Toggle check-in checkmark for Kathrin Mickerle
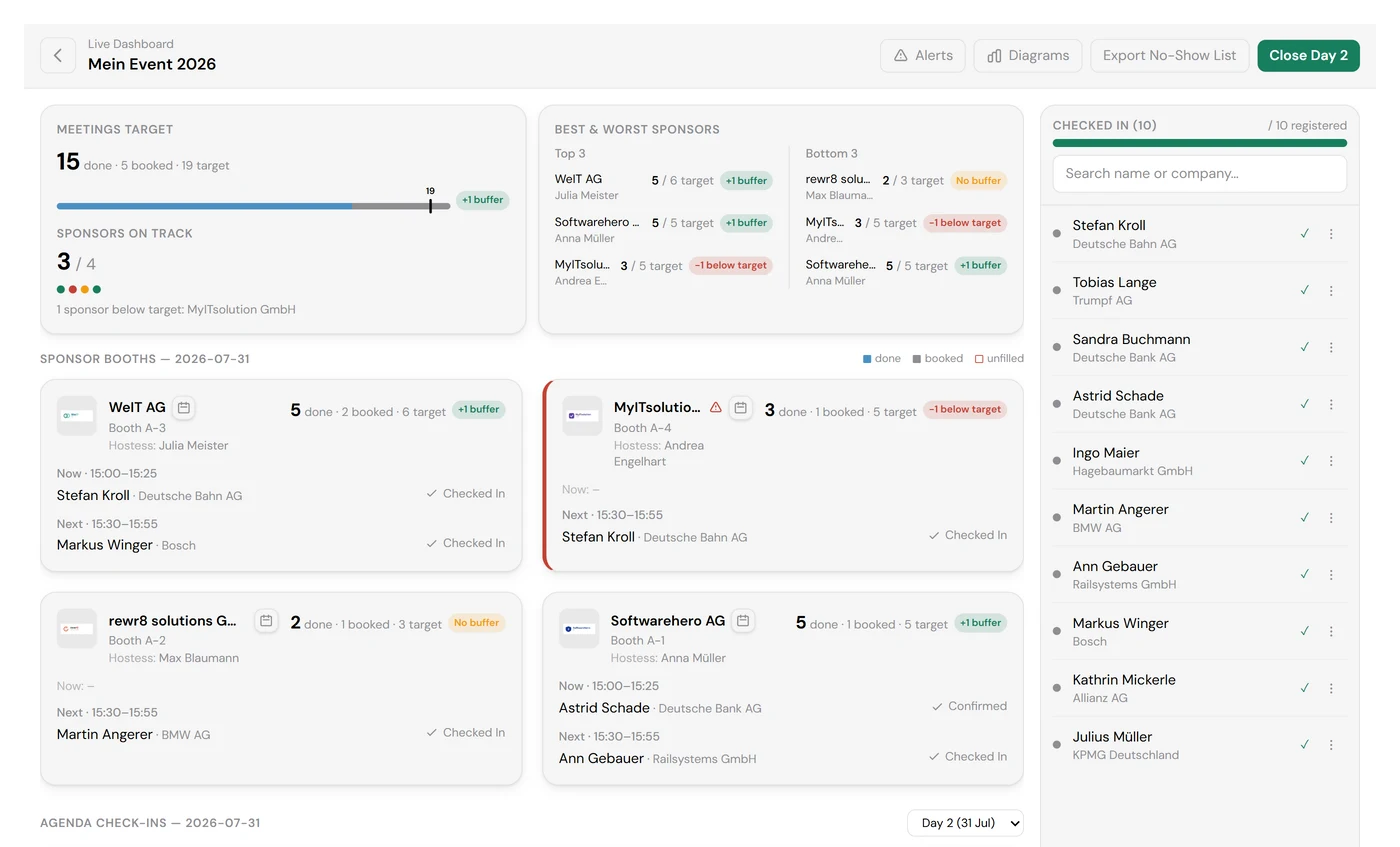Screen dimensions: 1400x847 point(1304,688)
